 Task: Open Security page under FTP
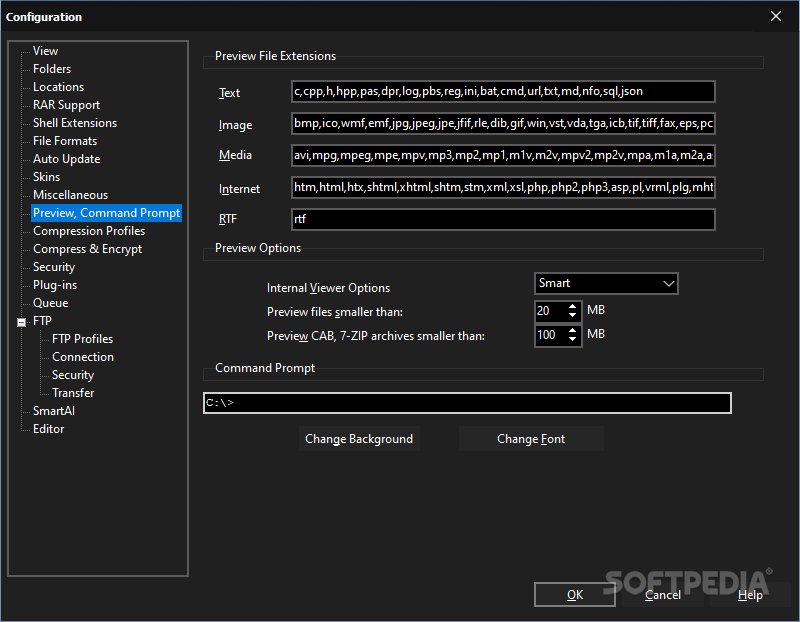pos(73,375)
